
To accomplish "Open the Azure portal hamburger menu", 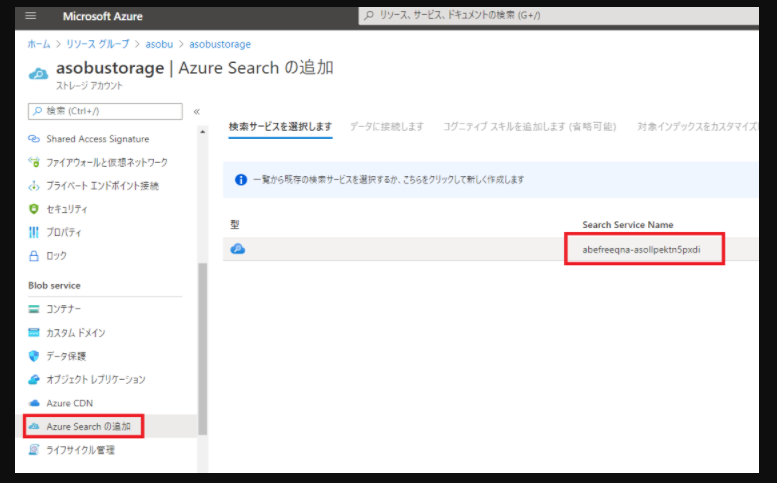I will (x=31, y=16).
